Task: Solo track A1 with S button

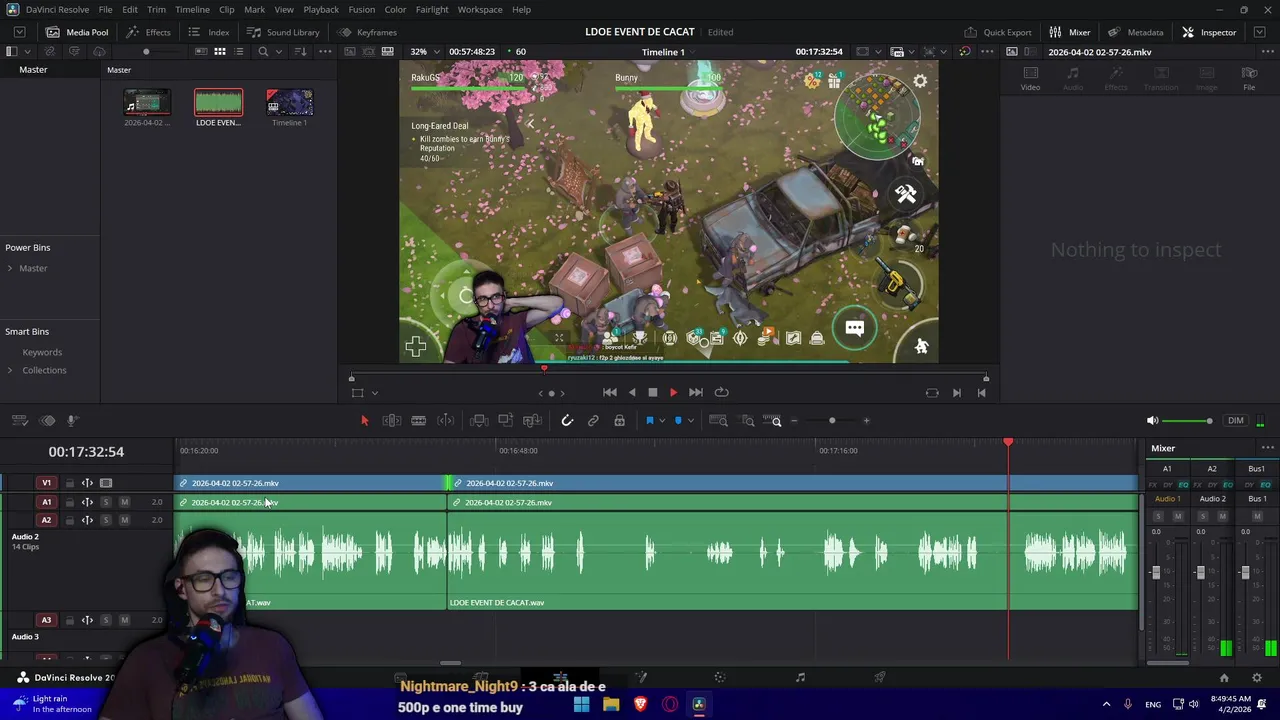Action: point(105,502)
